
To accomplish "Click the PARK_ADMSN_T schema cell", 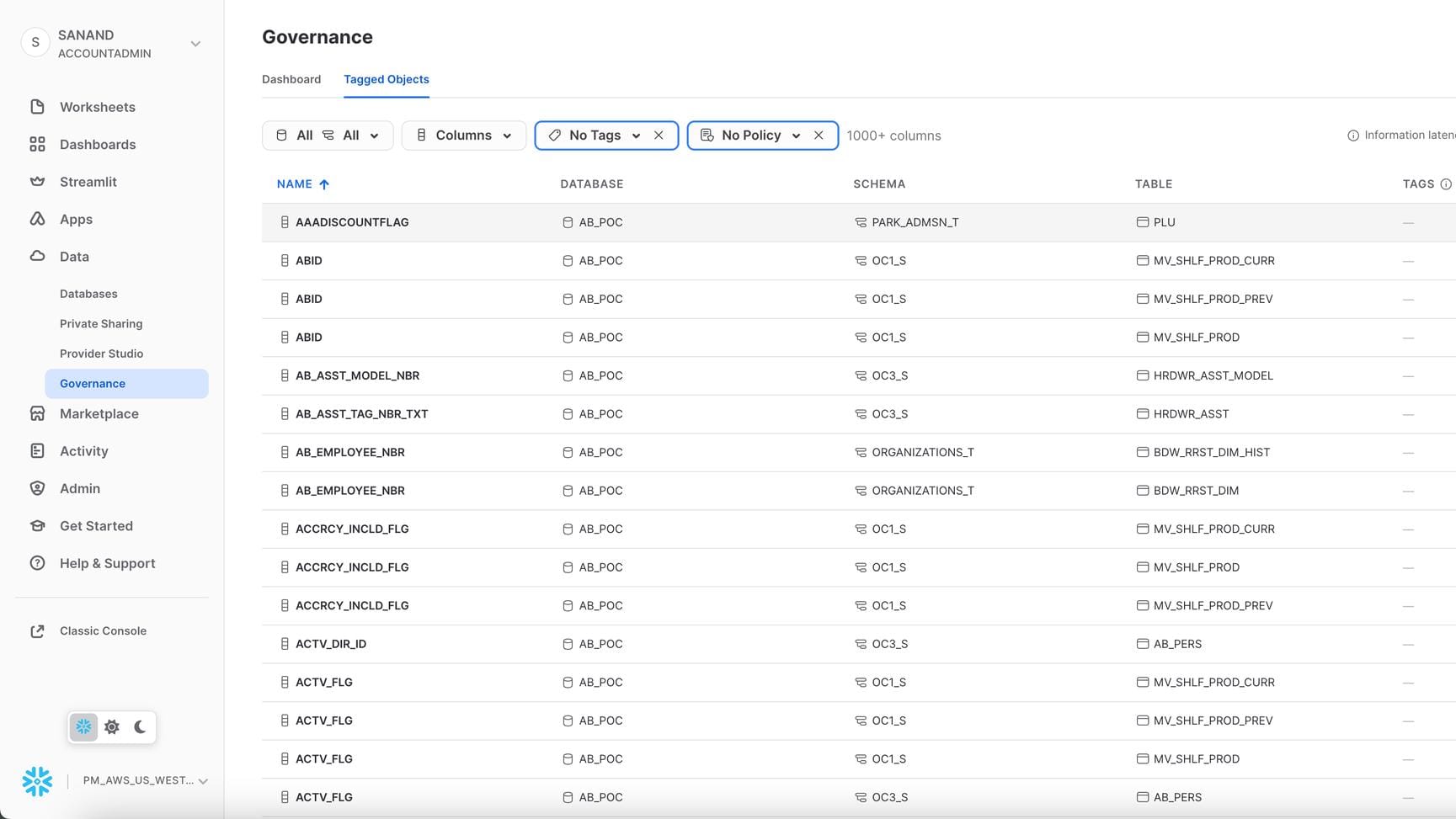I will click(x=915, y=222).
